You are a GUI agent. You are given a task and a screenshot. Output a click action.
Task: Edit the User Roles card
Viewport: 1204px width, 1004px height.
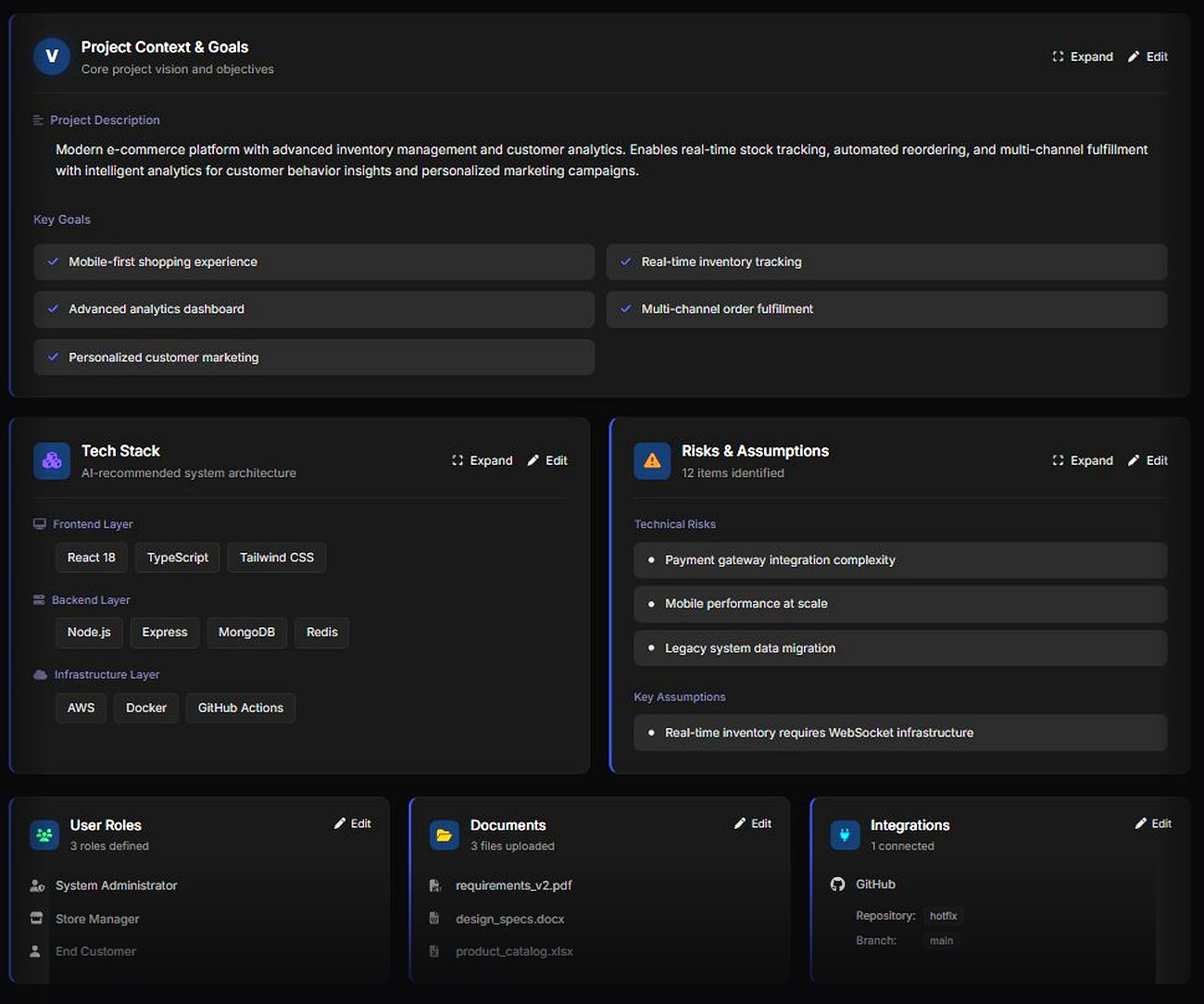click(353, 823)
